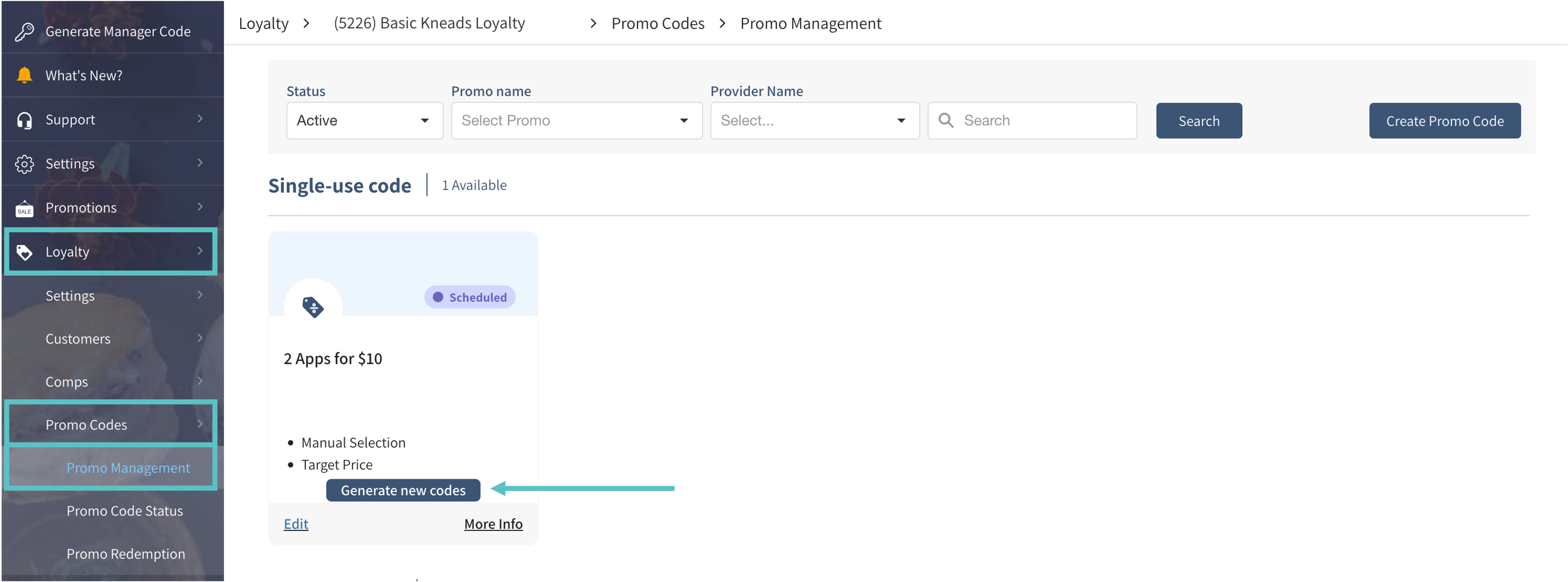Click the Loyalty tag icon in sidebar

point(24,252)
